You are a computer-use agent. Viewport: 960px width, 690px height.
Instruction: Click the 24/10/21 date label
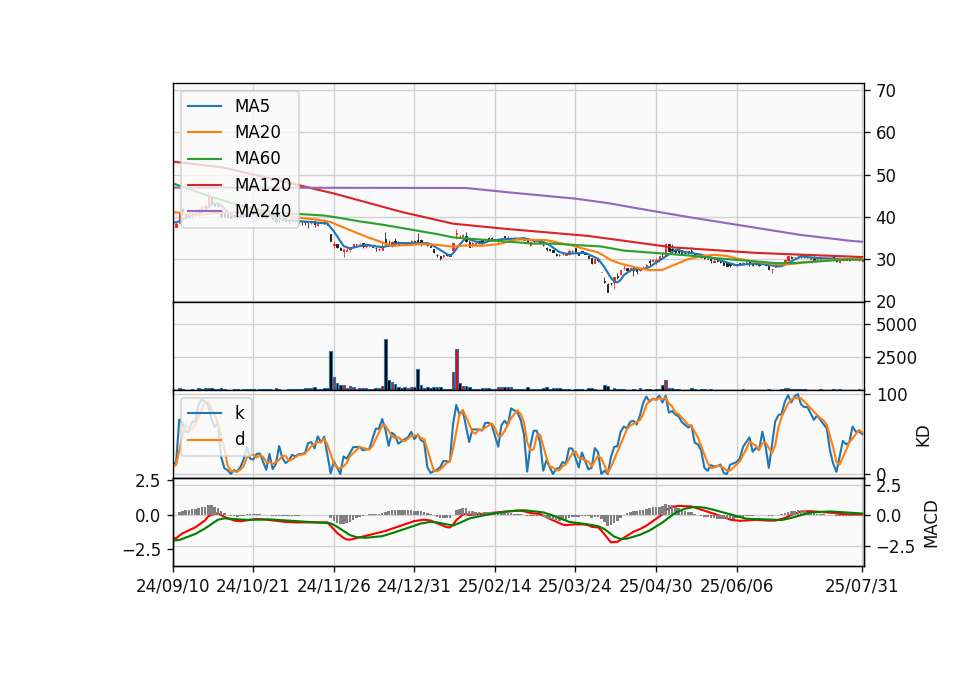[x=253, y=586]
